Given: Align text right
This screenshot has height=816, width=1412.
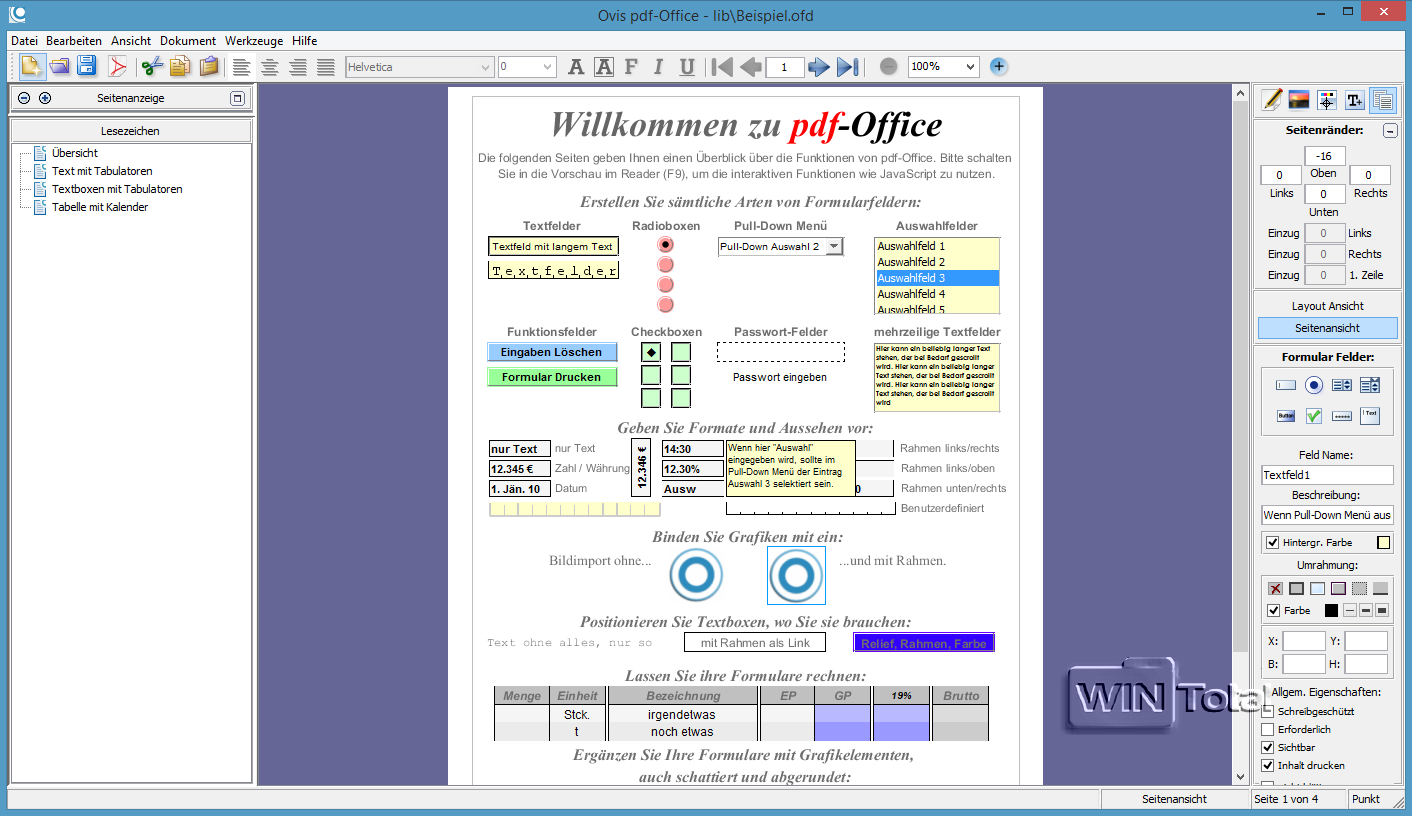Looking at the screenshot, I should 298,67.
